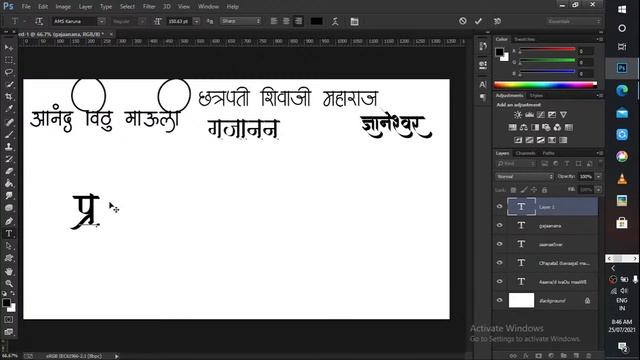Cancel the current text edit
The width and height of the screenshot is (640, 360).
click(x=462, y=21)
